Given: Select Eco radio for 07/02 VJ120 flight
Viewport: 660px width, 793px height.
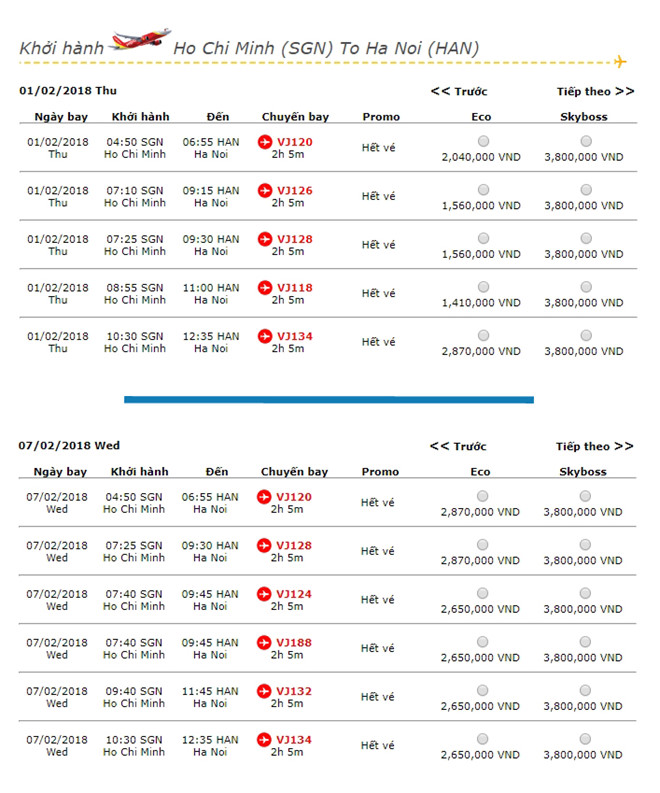Looking at the screenshot, I should pos(483,496).
